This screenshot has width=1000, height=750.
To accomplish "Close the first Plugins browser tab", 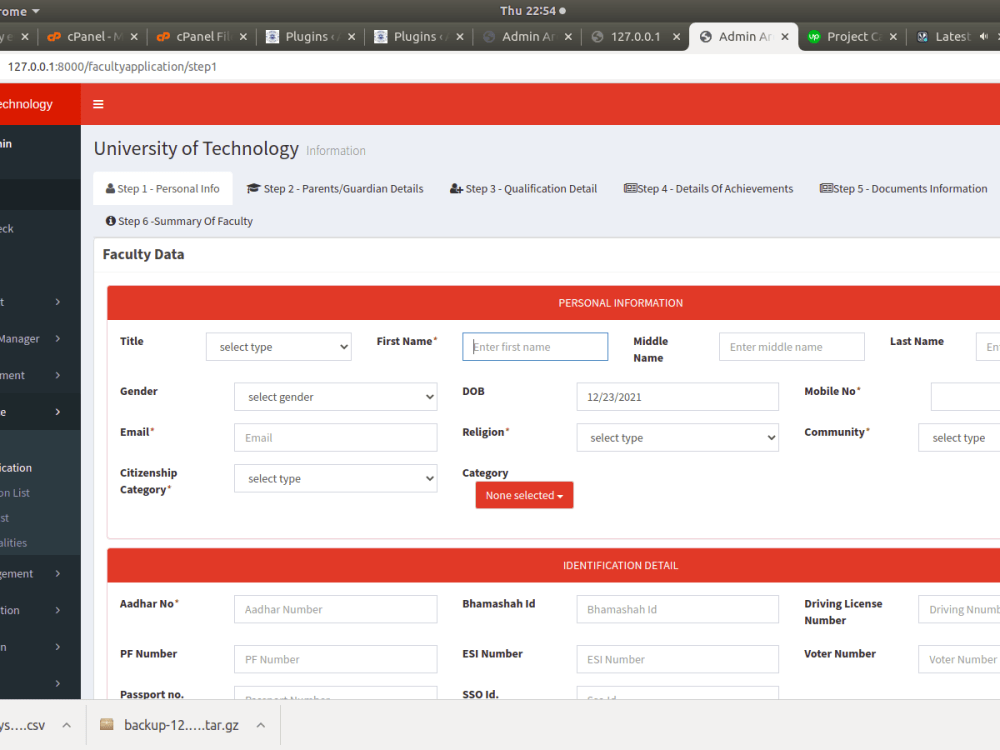I will click(351, 37).
